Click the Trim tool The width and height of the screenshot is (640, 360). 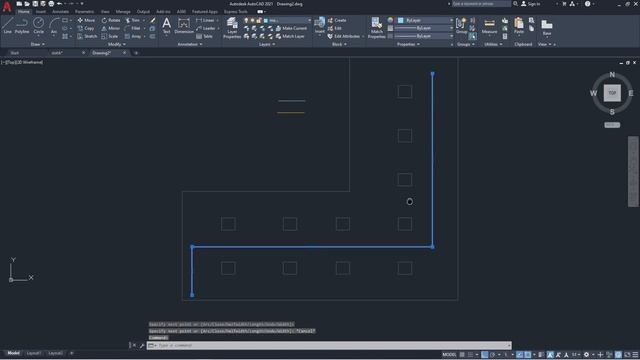click(133, 20)
